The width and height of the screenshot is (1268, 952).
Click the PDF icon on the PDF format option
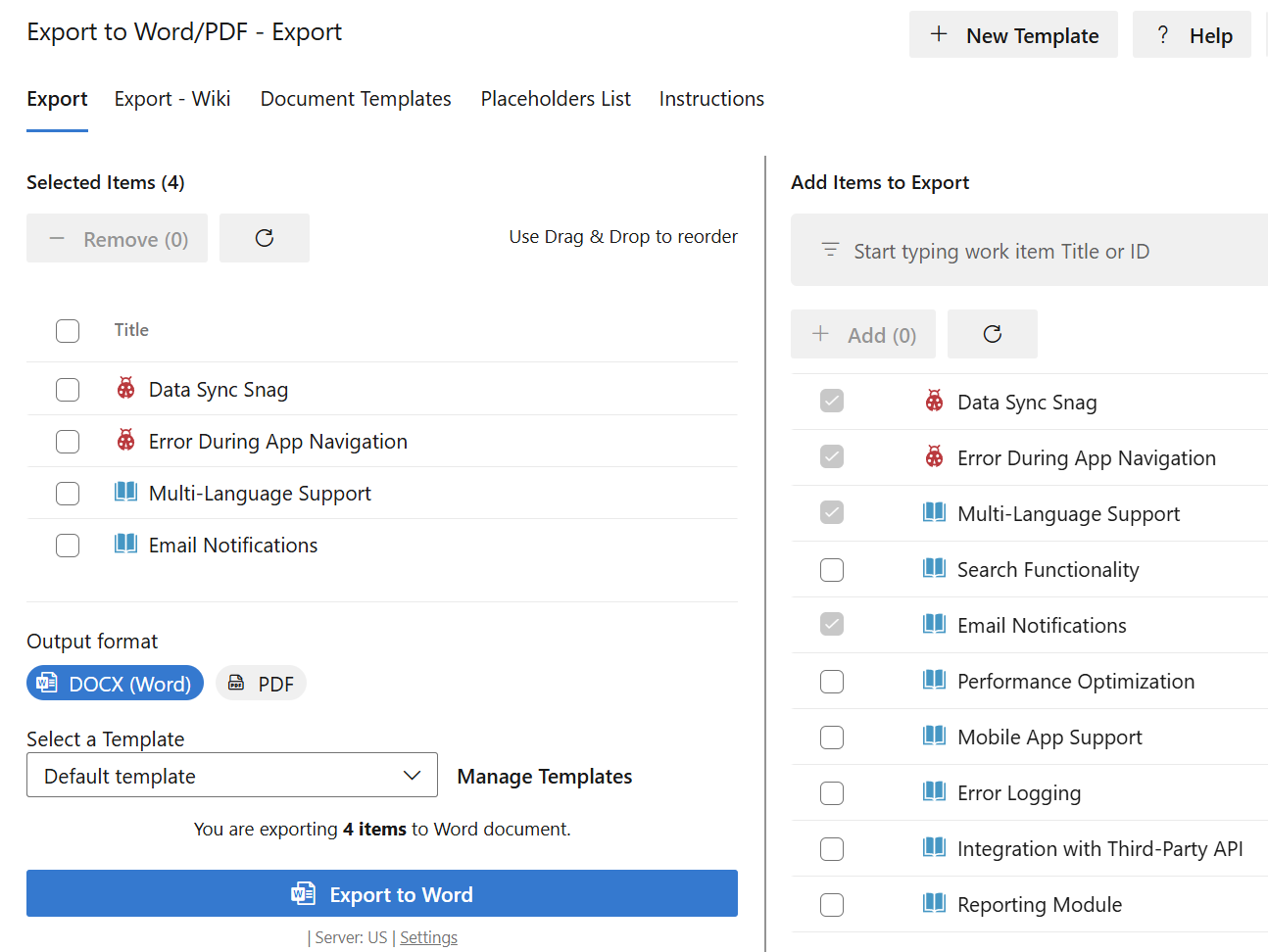click(235, 683)
